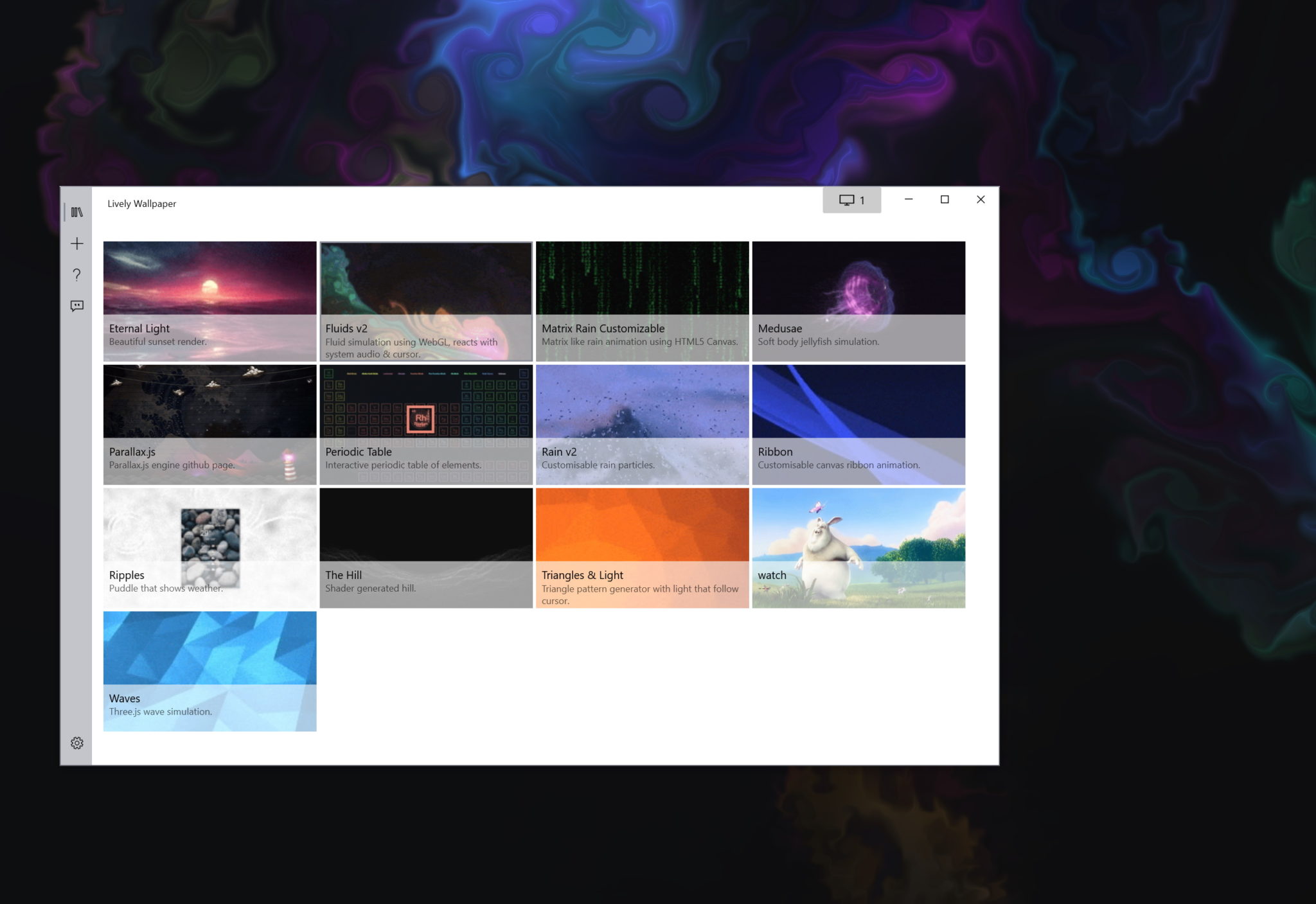Click the Waves wave simulation wallpaper

click(209, 670)
